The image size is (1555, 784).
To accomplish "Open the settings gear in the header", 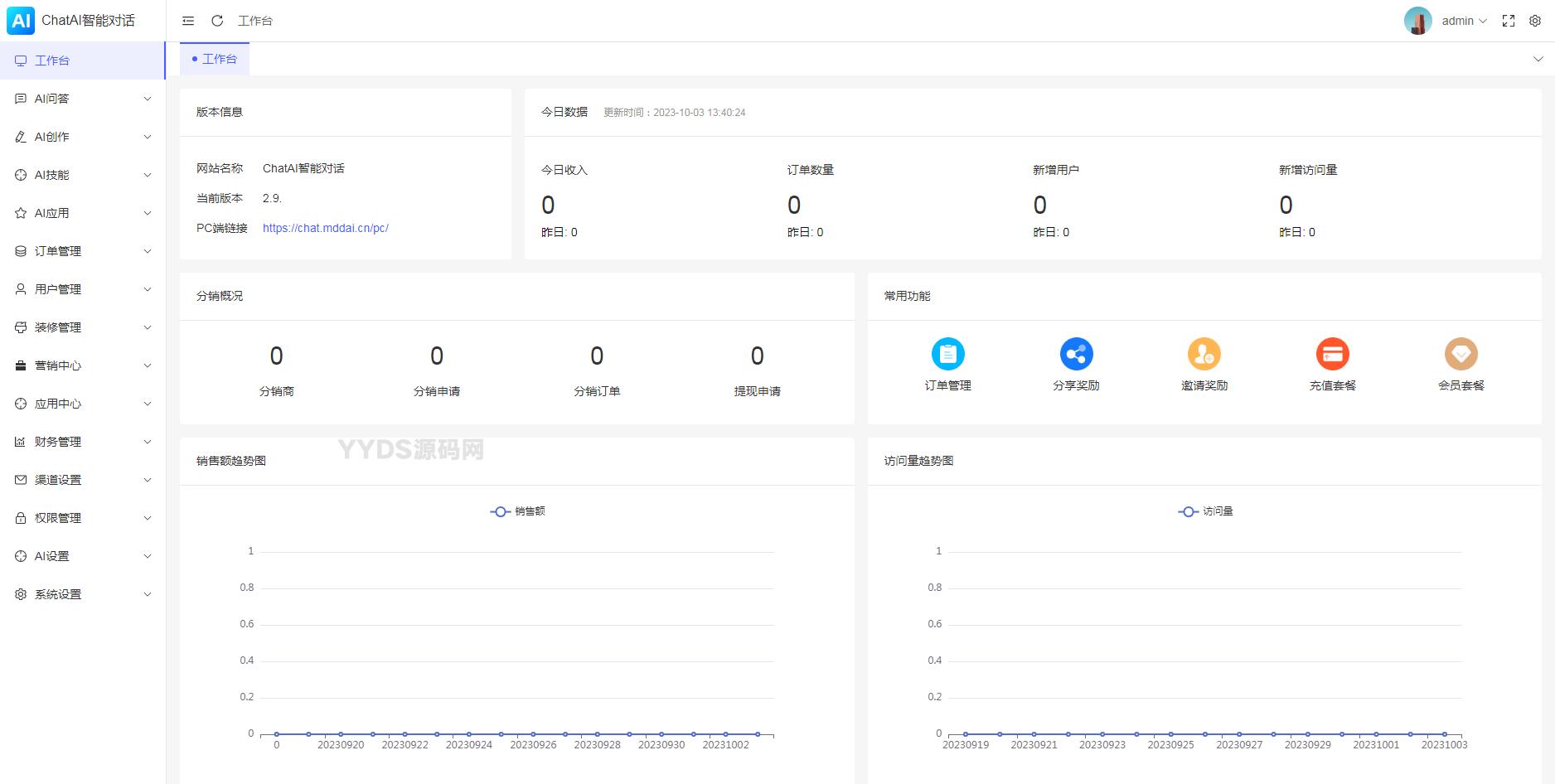I will [1535, 21].
